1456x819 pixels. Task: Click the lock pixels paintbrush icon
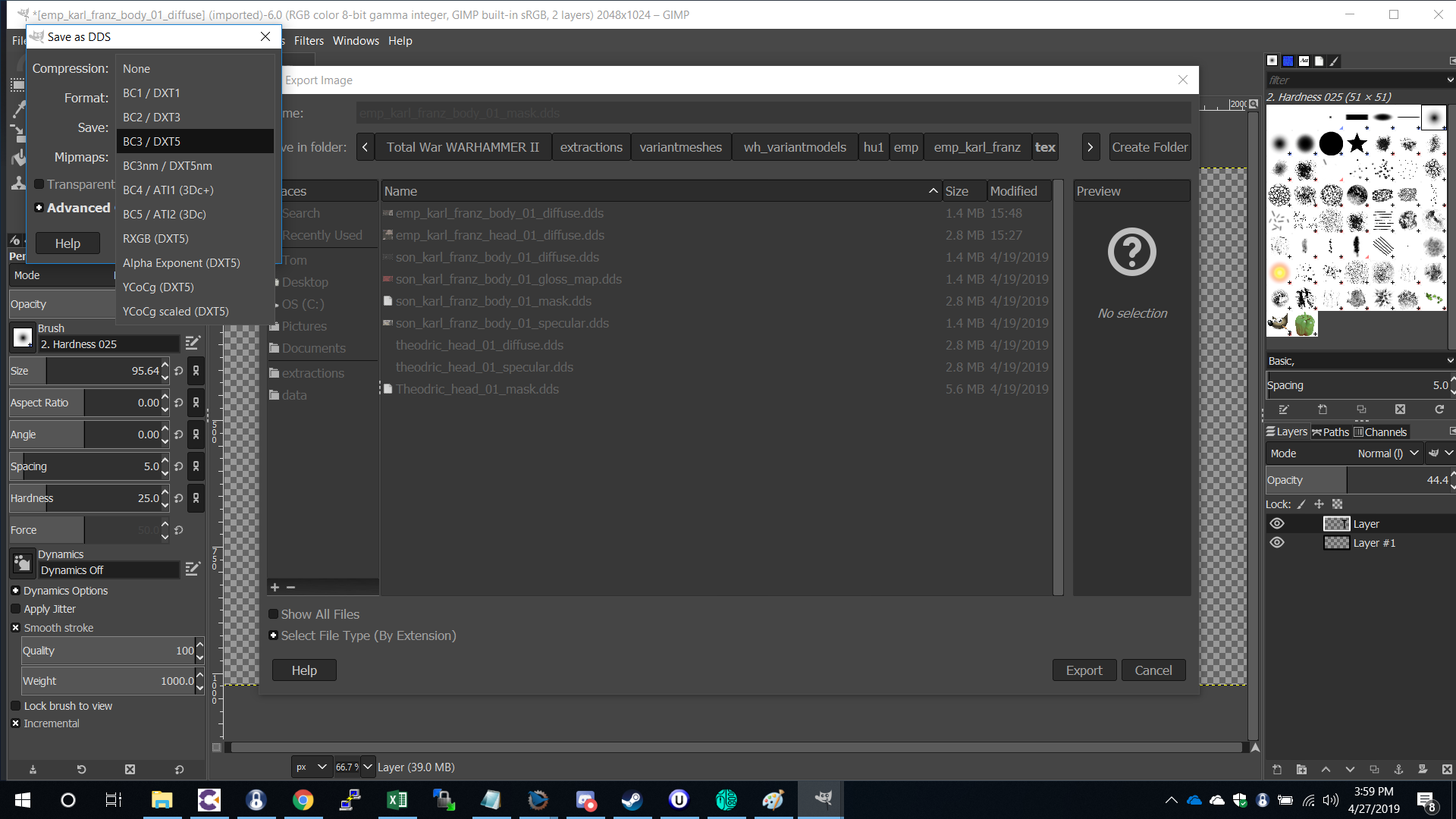click(1301, 504)
